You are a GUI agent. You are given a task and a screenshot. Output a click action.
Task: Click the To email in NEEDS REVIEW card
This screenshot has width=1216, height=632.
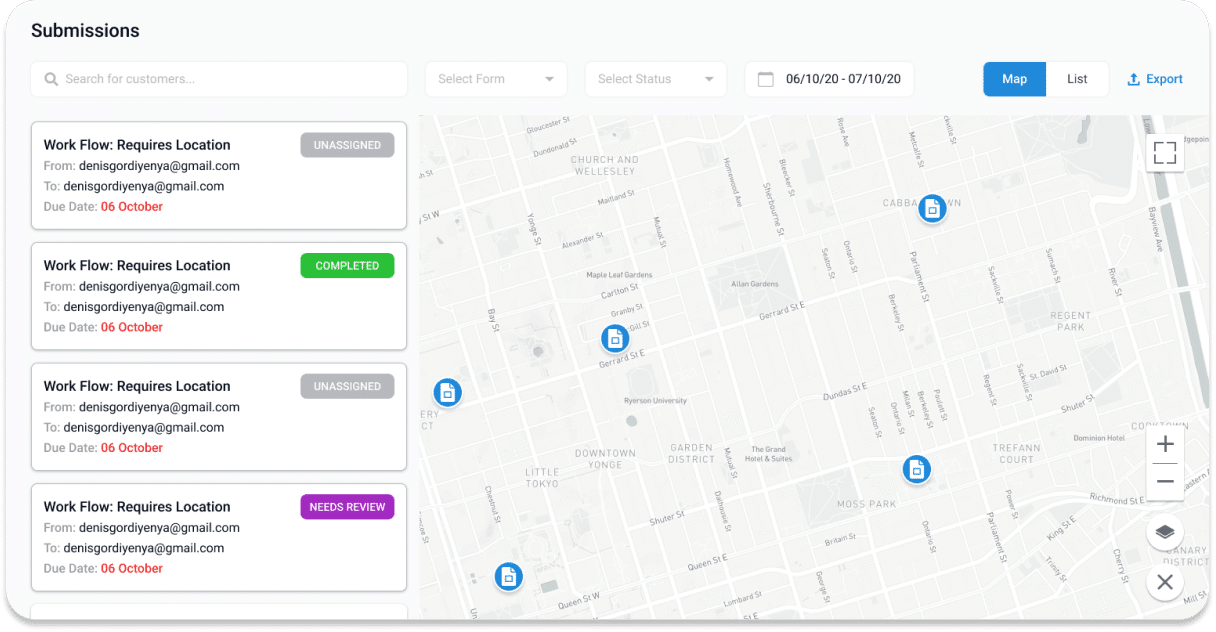tap(143, 548)
